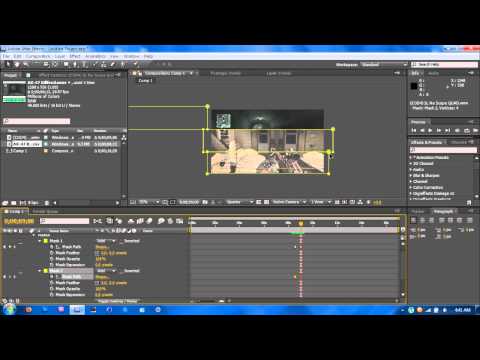Click the Effects & Presets search field
The image size is (480, 360).
443,150
